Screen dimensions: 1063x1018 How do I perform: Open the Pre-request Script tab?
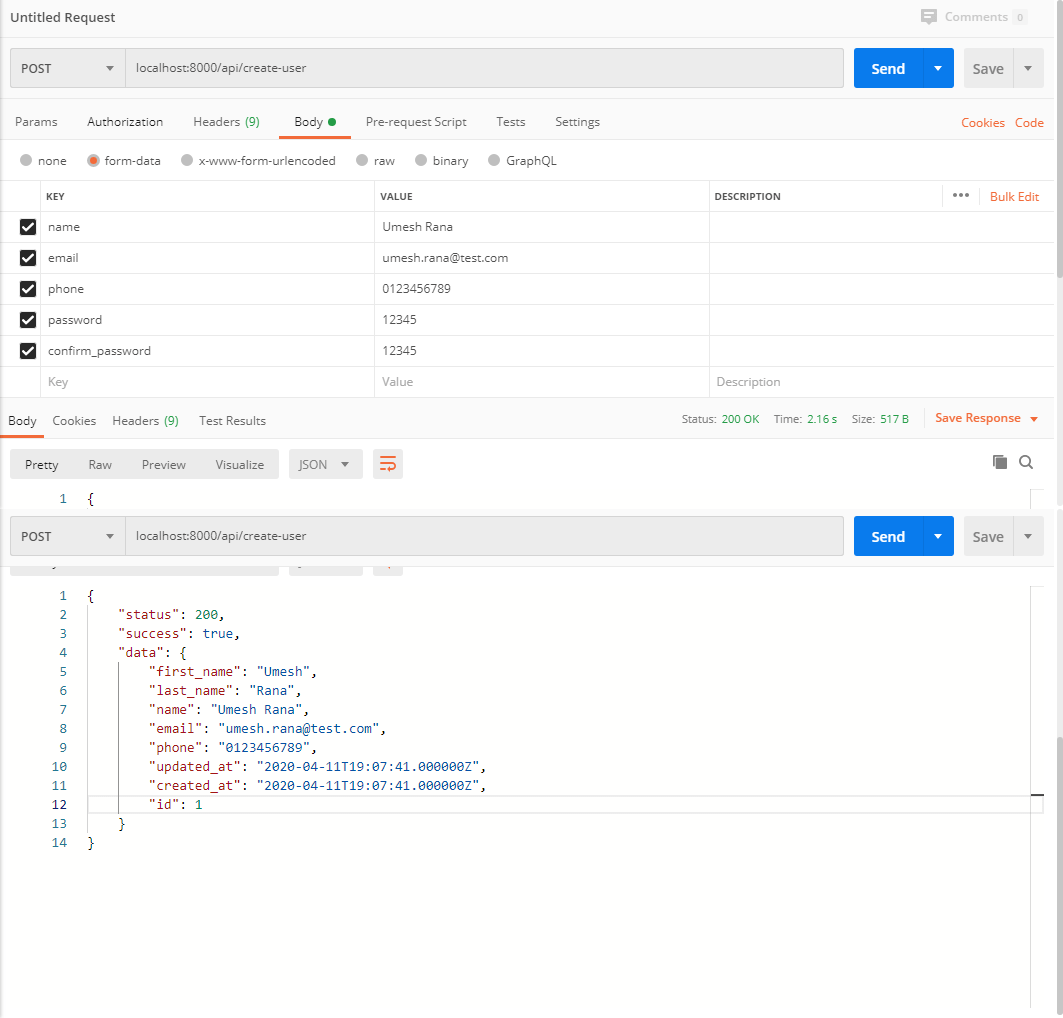click(416, 122)
